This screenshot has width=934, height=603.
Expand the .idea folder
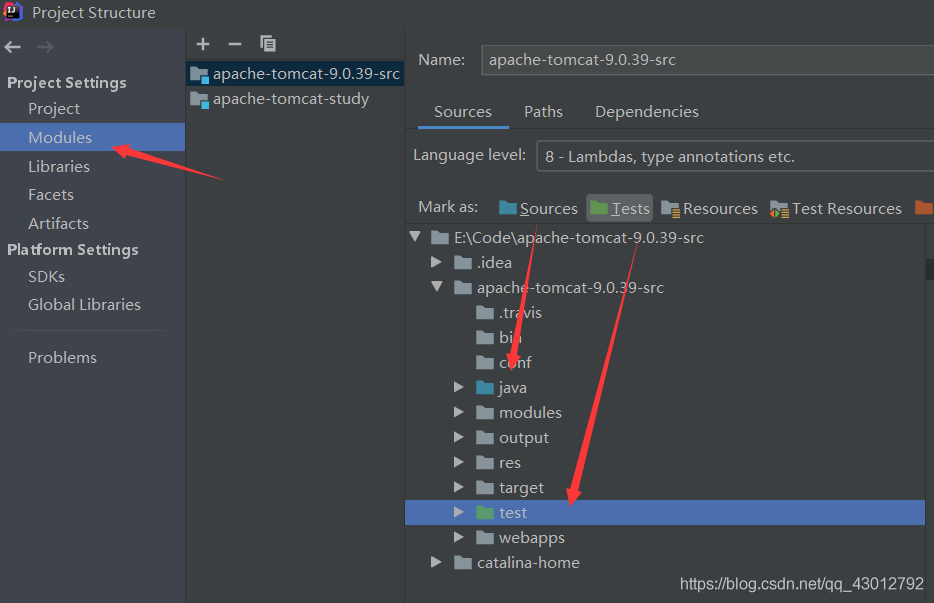pos(437,262)
